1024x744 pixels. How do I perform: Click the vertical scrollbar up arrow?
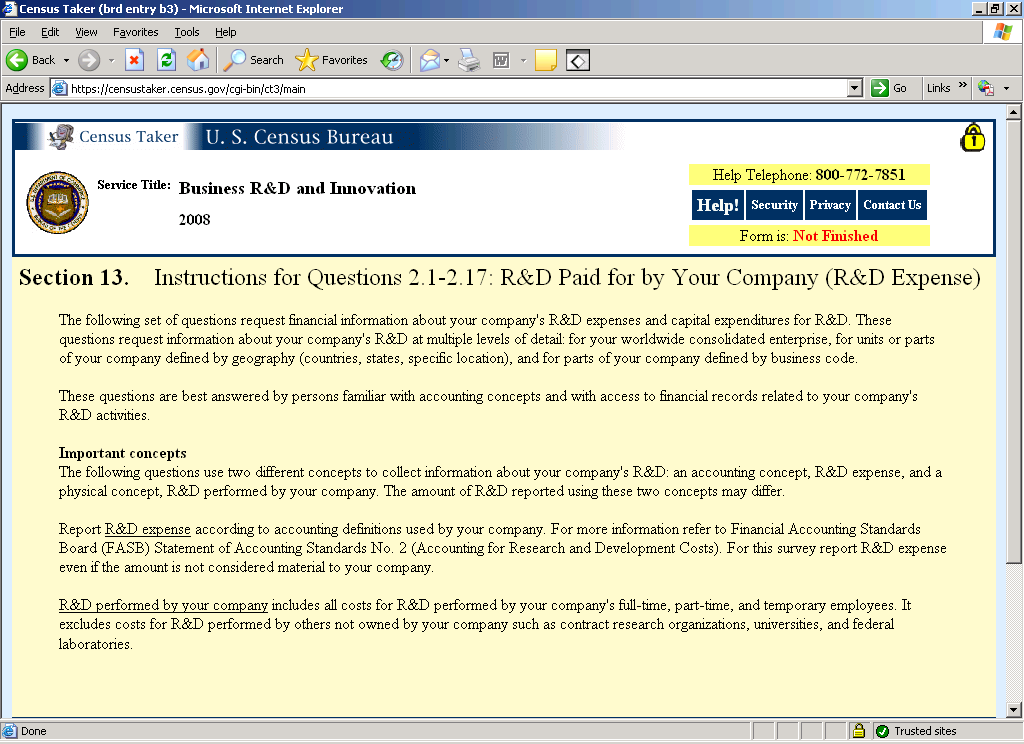point(1014,112)
